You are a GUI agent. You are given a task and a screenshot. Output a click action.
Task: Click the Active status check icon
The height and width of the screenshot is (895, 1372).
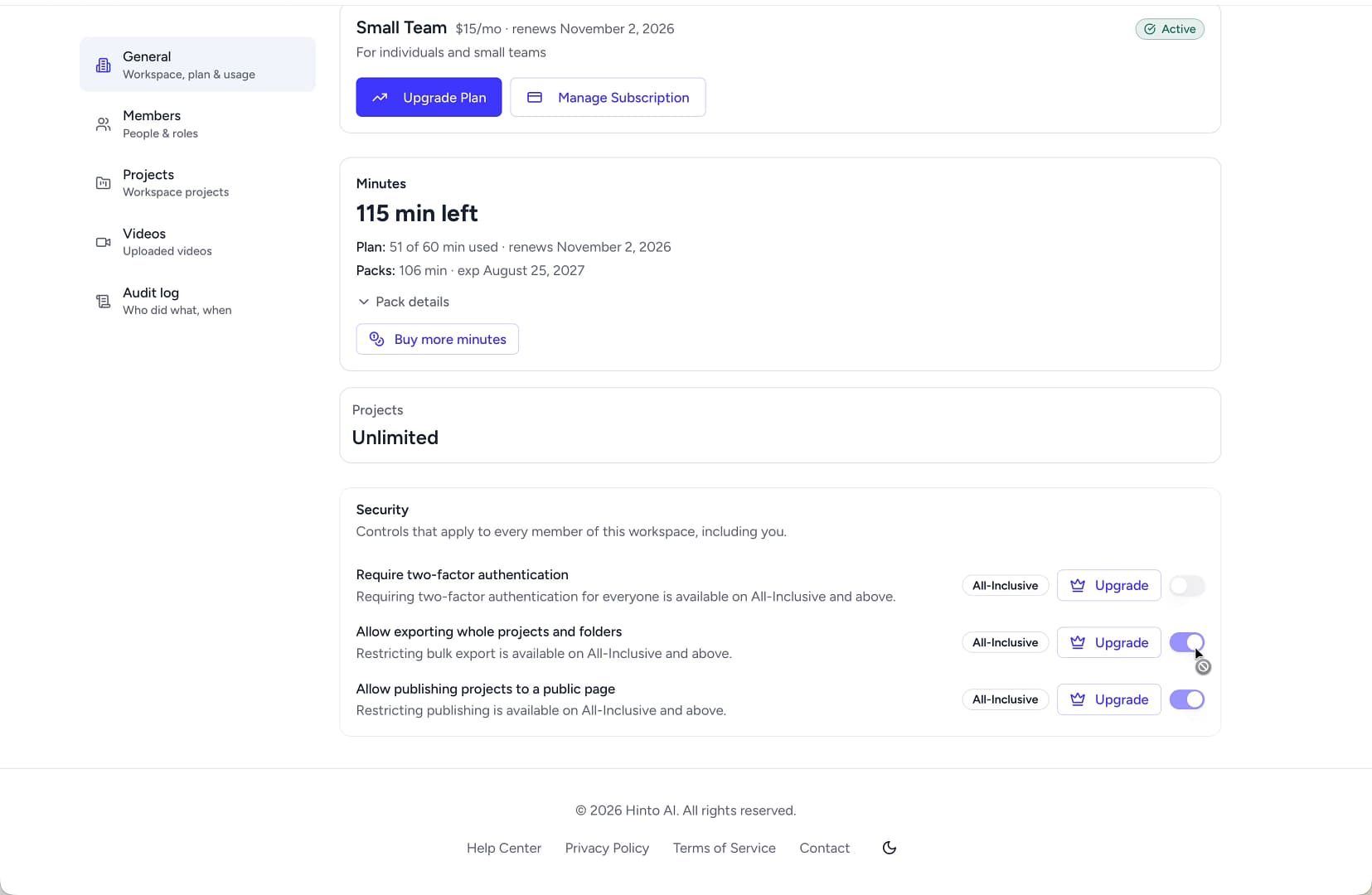point(1150,29)
